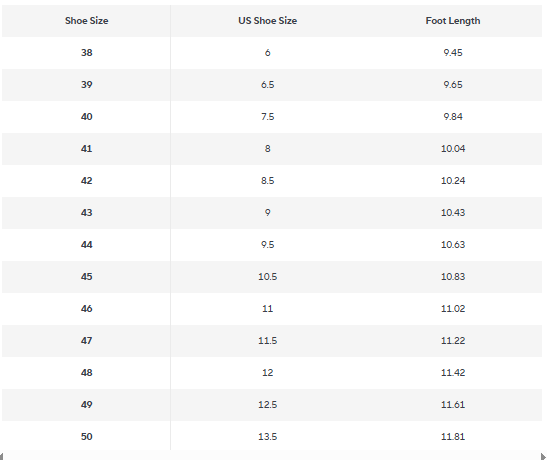The image size is (547, 460).
Task: Click the horizontal scrollbar track
Action: (272, 456)
